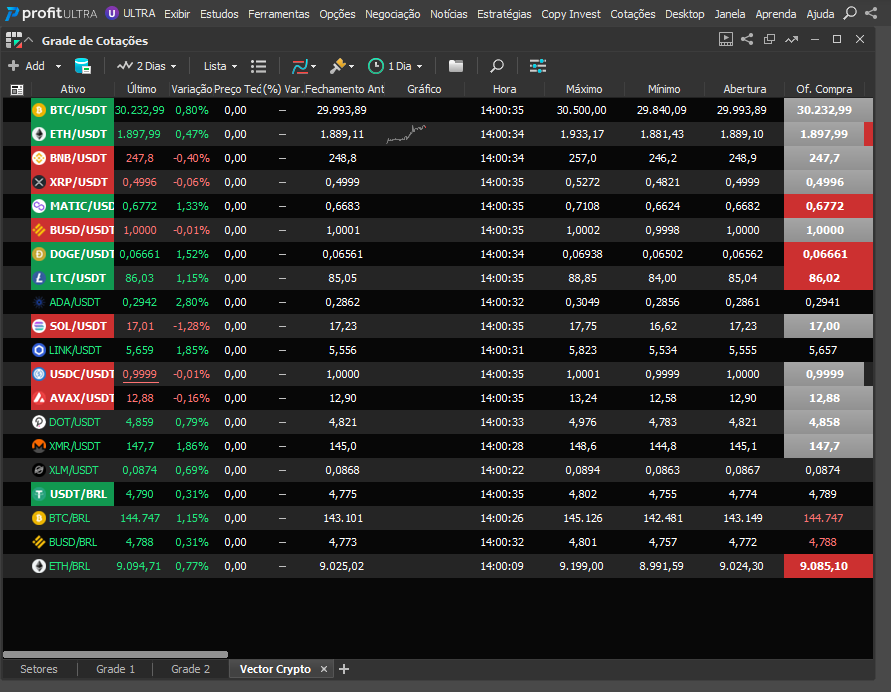Open the folder icon in the toolbar
The width and height of the screenshot is (891, 692).
pos(456,66)
